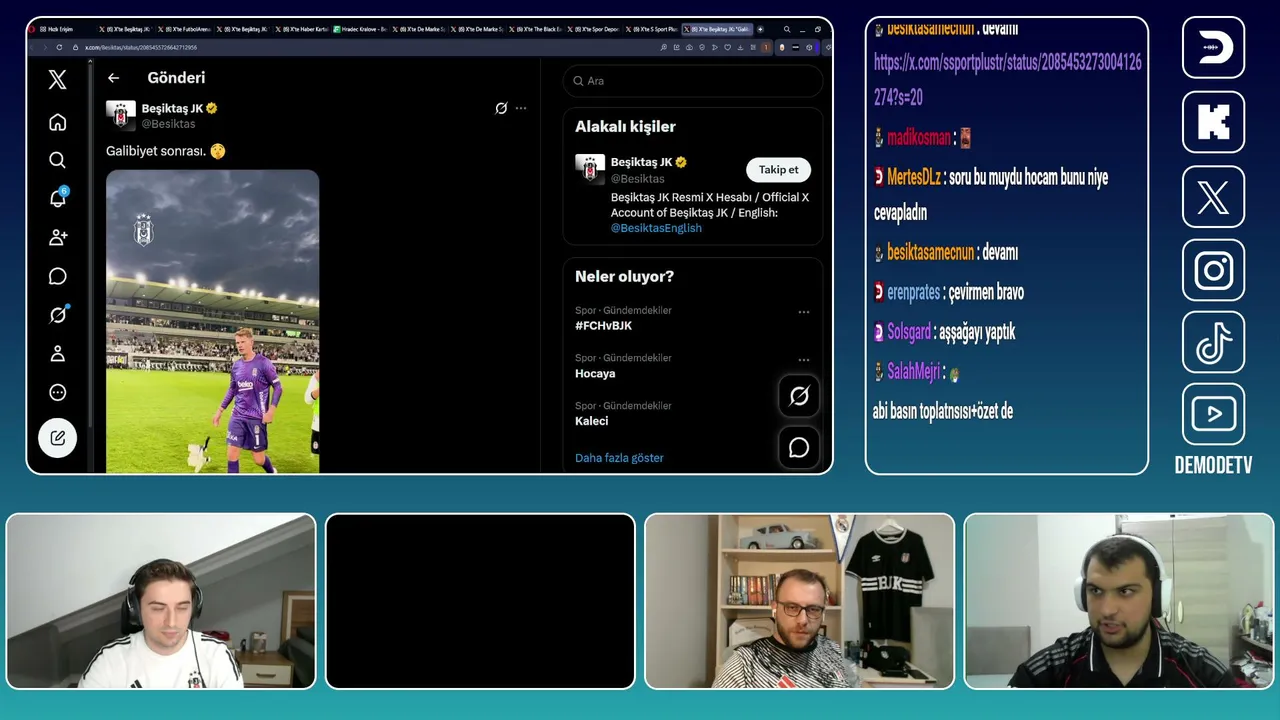Click the Kick logo icon in overlay
The width and height of the screenshot is (1280, 720).
point(1213,122)
